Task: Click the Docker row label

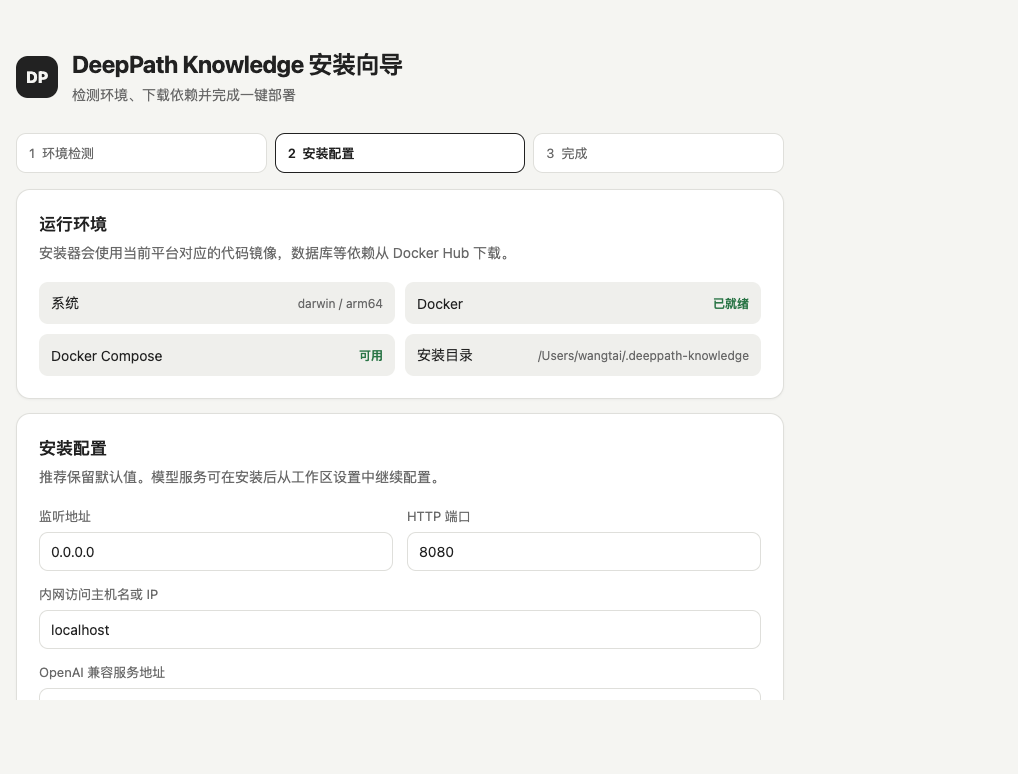Action: coord(440,304)
